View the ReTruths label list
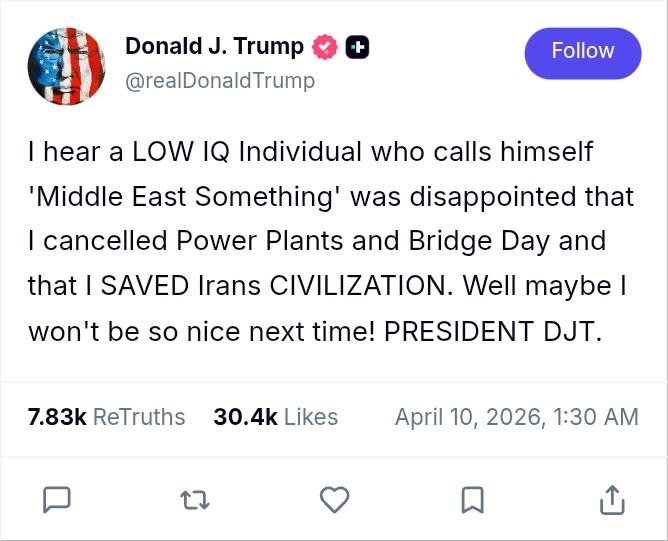The height and width of the screenshot is (541, 668). point(139,417)
